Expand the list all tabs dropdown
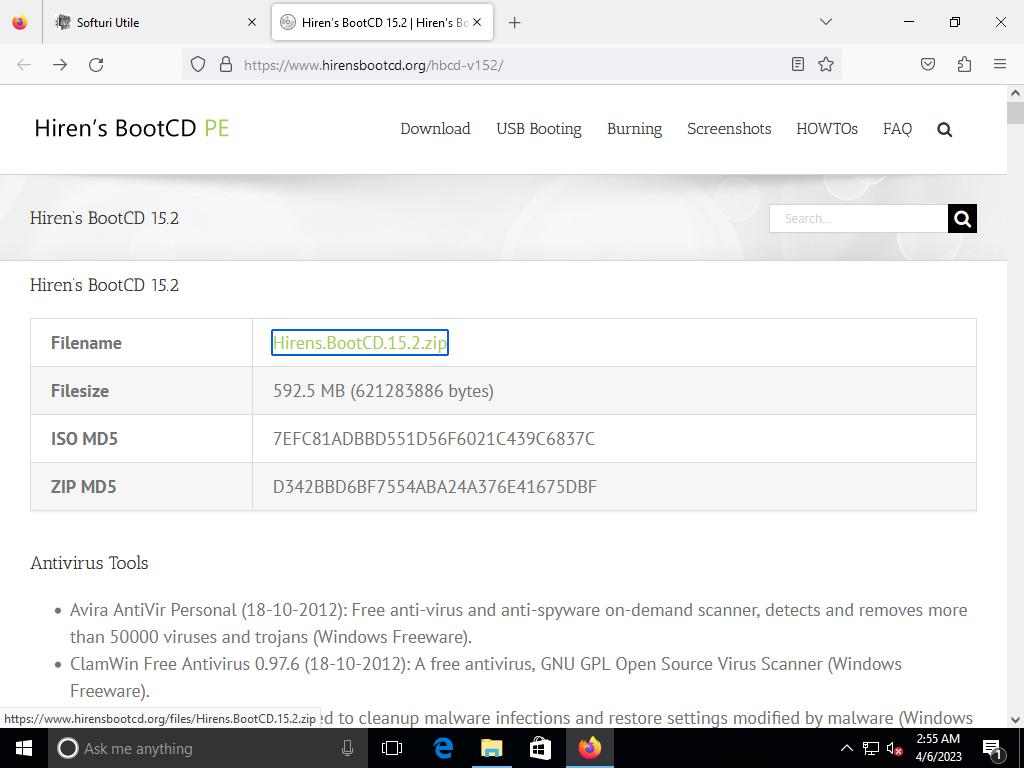 (825, 22)
